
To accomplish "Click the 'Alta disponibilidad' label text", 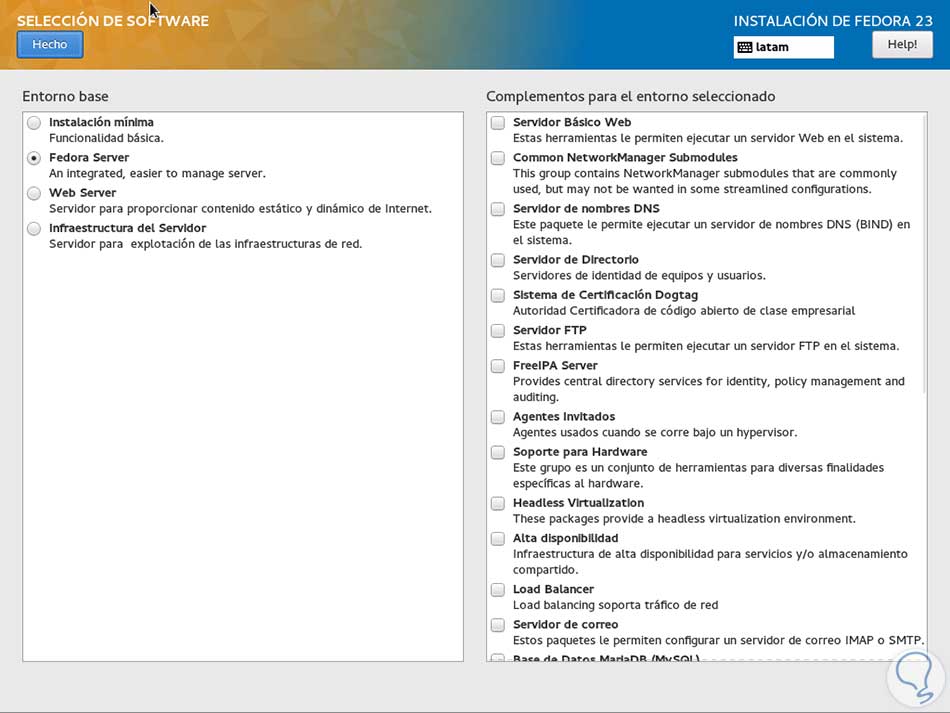I will [x=565, y=538].
